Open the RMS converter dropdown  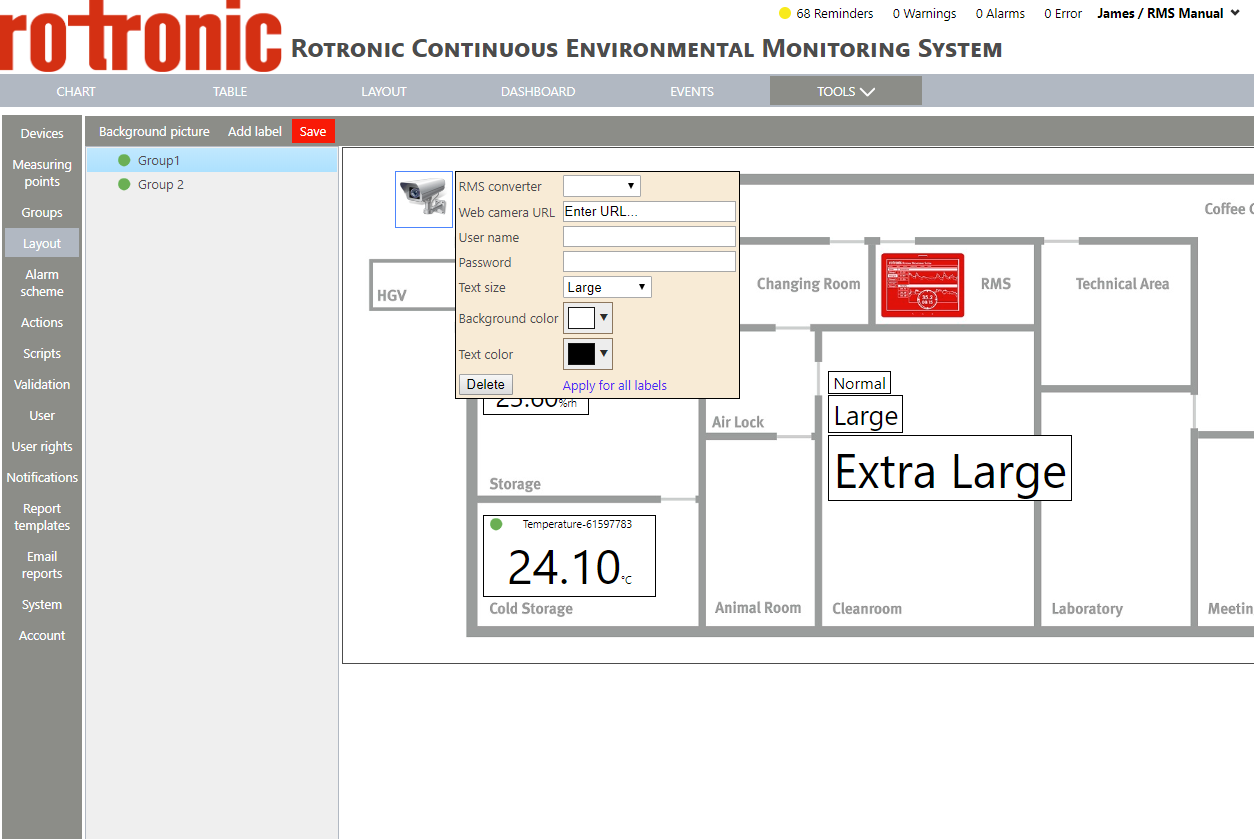pos(602,186)
